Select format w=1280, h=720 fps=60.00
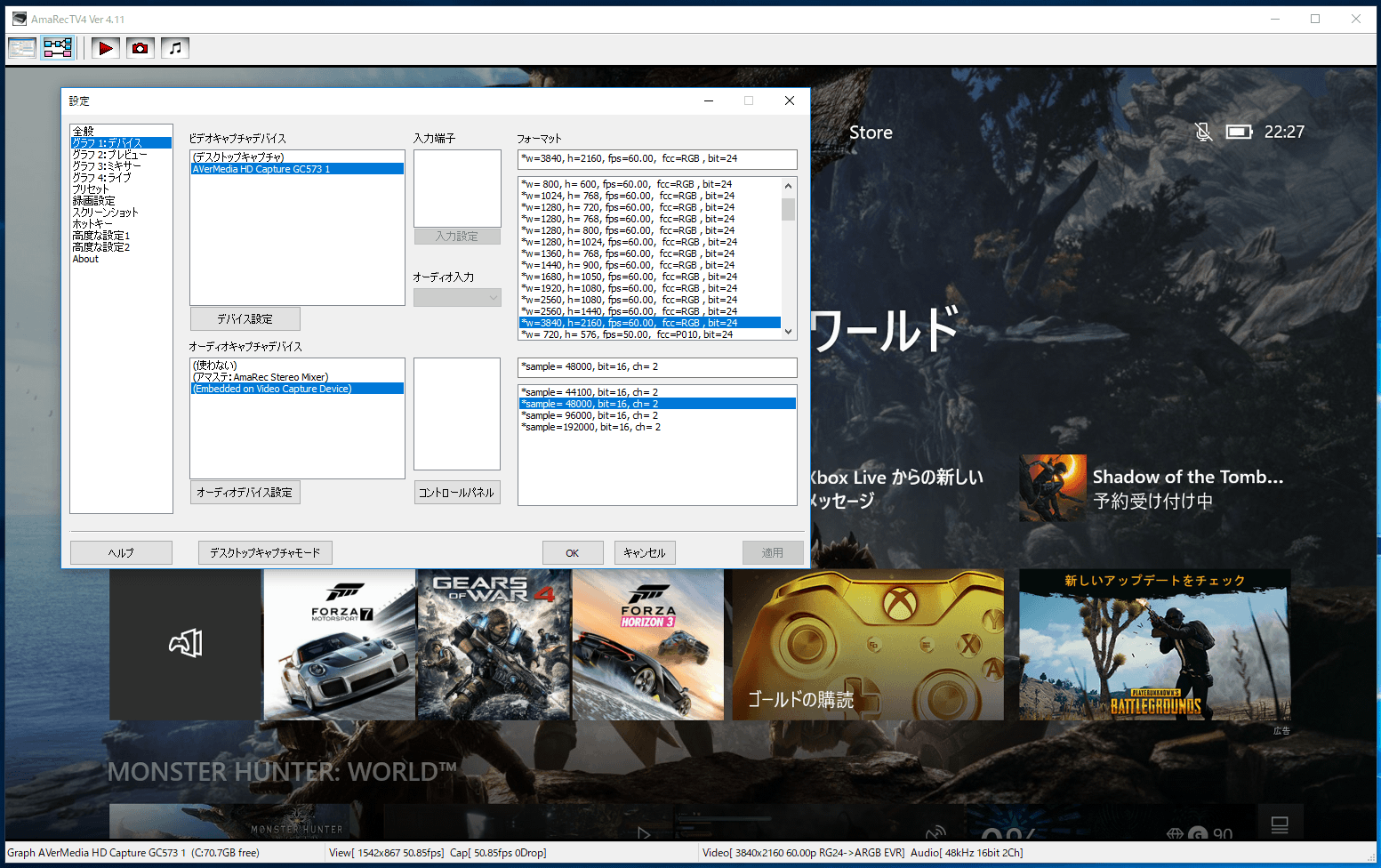 pos(650,207)
